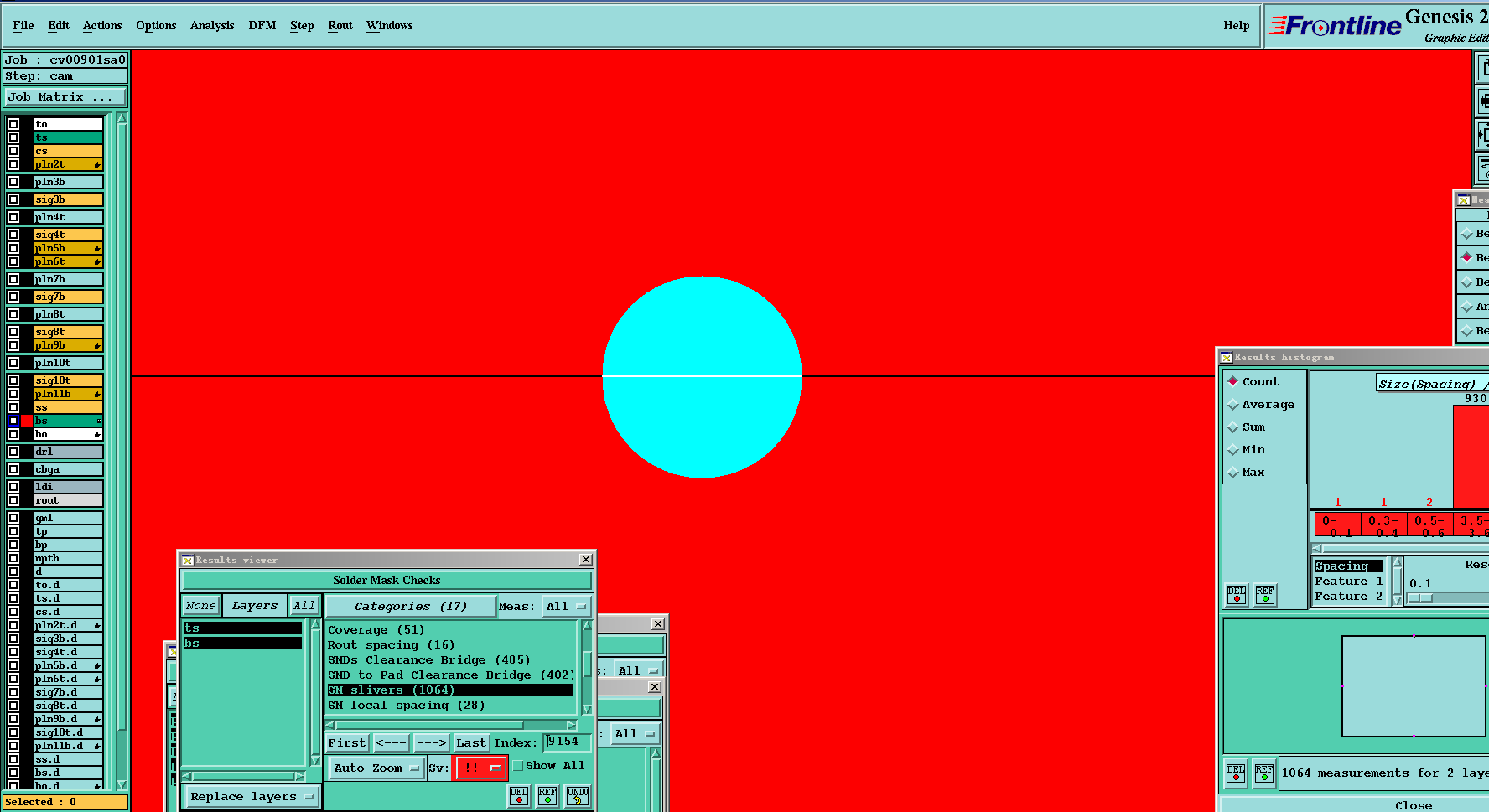The image size is (1489, 812).
Task: Click the category list horizontal scrollbar
Action: [x=451, y=726]
